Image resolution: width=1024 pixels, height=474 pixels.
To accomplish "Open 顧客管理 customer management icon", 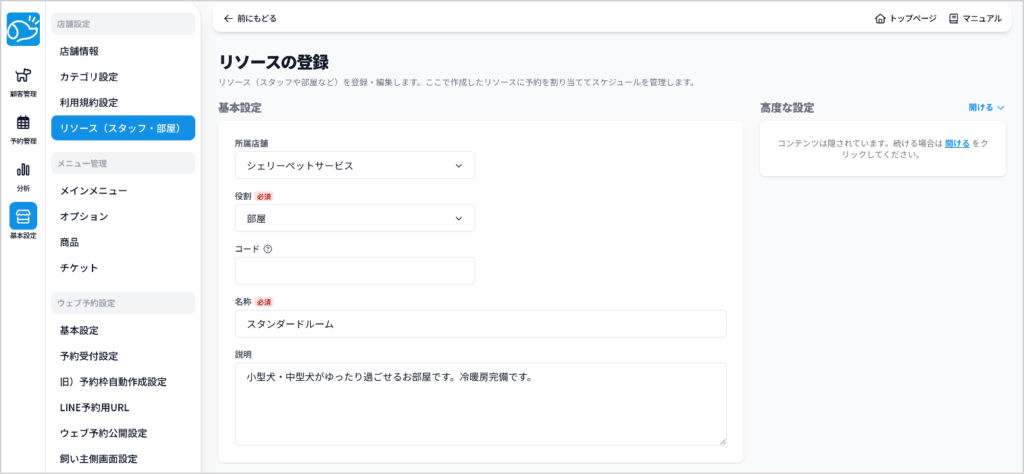I will pyautogui.click(x=23, y=77).
